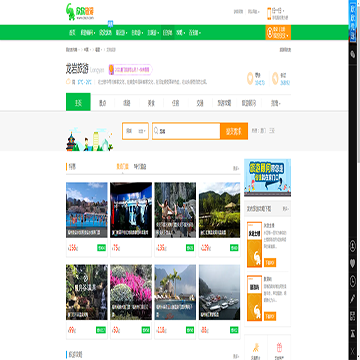Click the coupon tag icon in the black sidebar
Viewport: 360px width, 360px height.
[x=353, y=54]
